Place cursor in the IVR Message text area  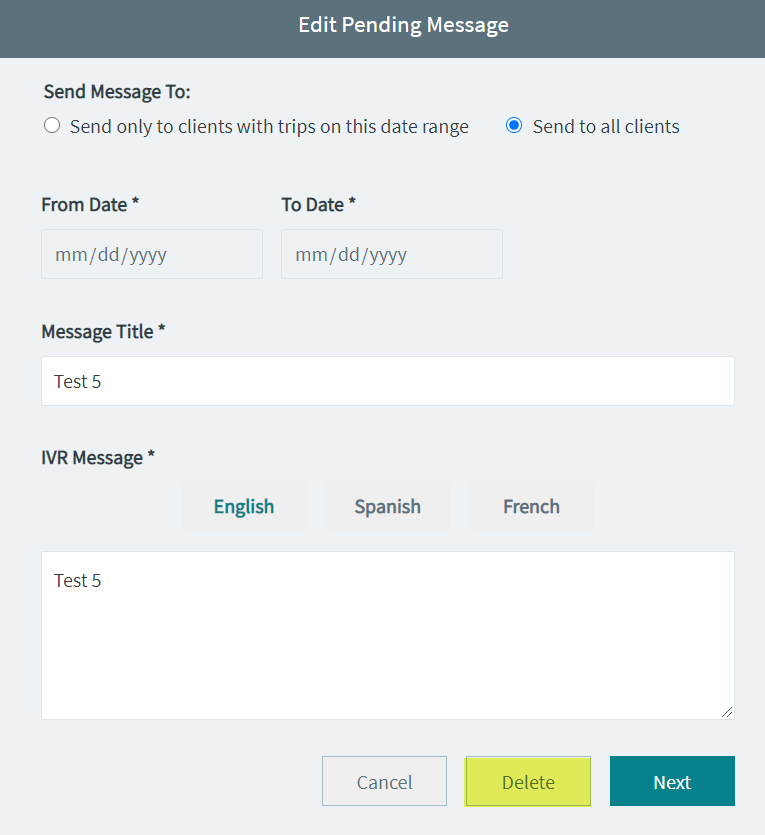pyautogui.click(x=387, y=635)
